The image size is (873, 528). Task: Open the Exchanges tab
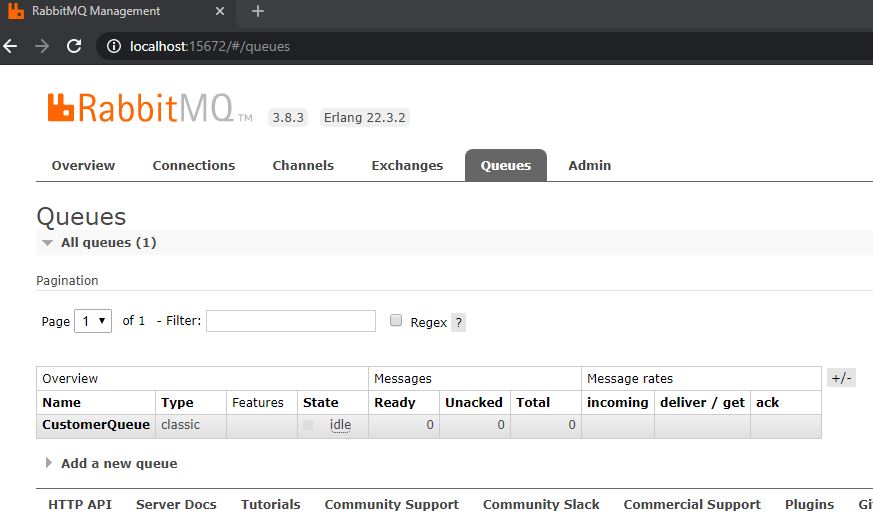[x=407, y=165]
